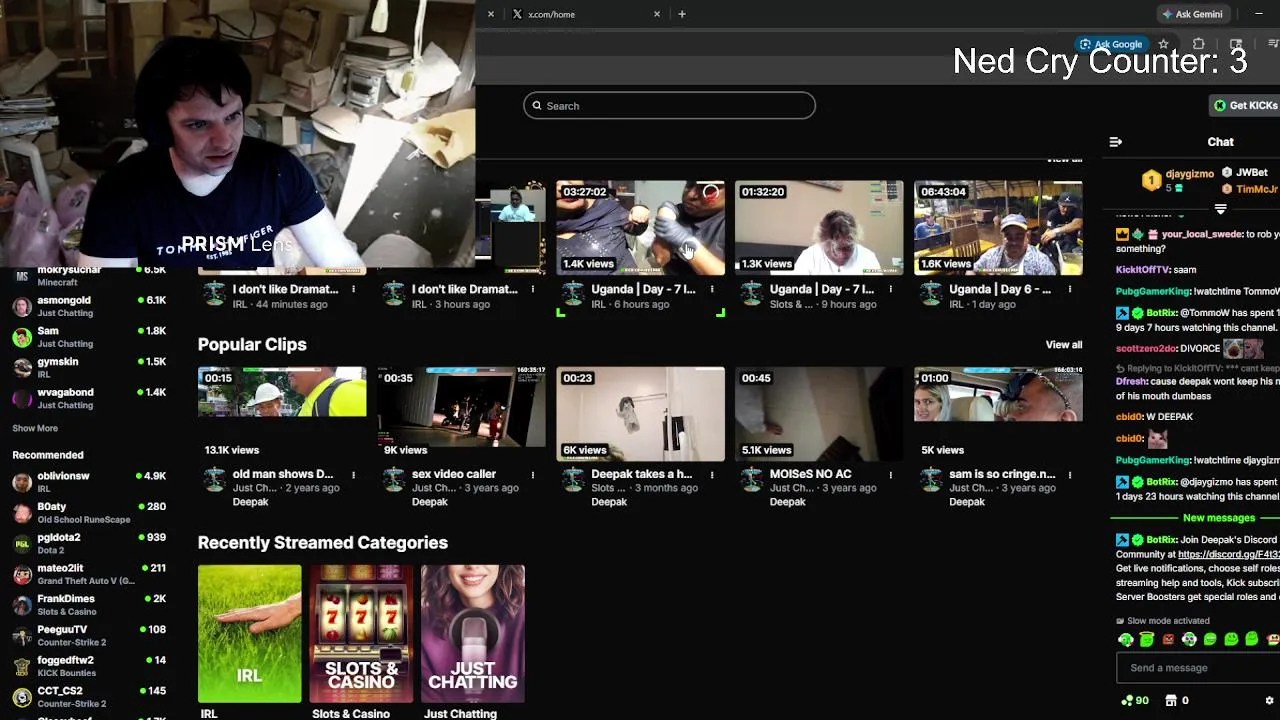Open options menu for the 44-minutes-ago video

[353, 290]
